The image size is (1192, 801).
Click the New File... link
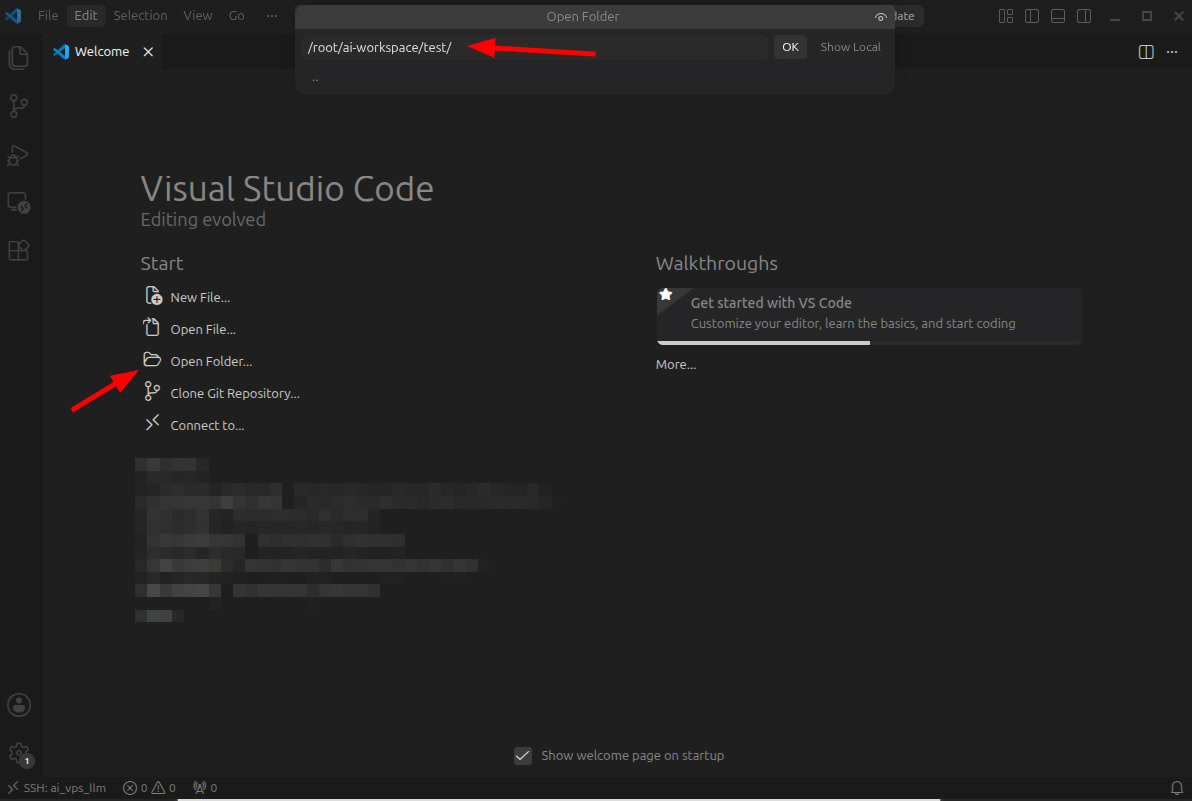[200, 297]
